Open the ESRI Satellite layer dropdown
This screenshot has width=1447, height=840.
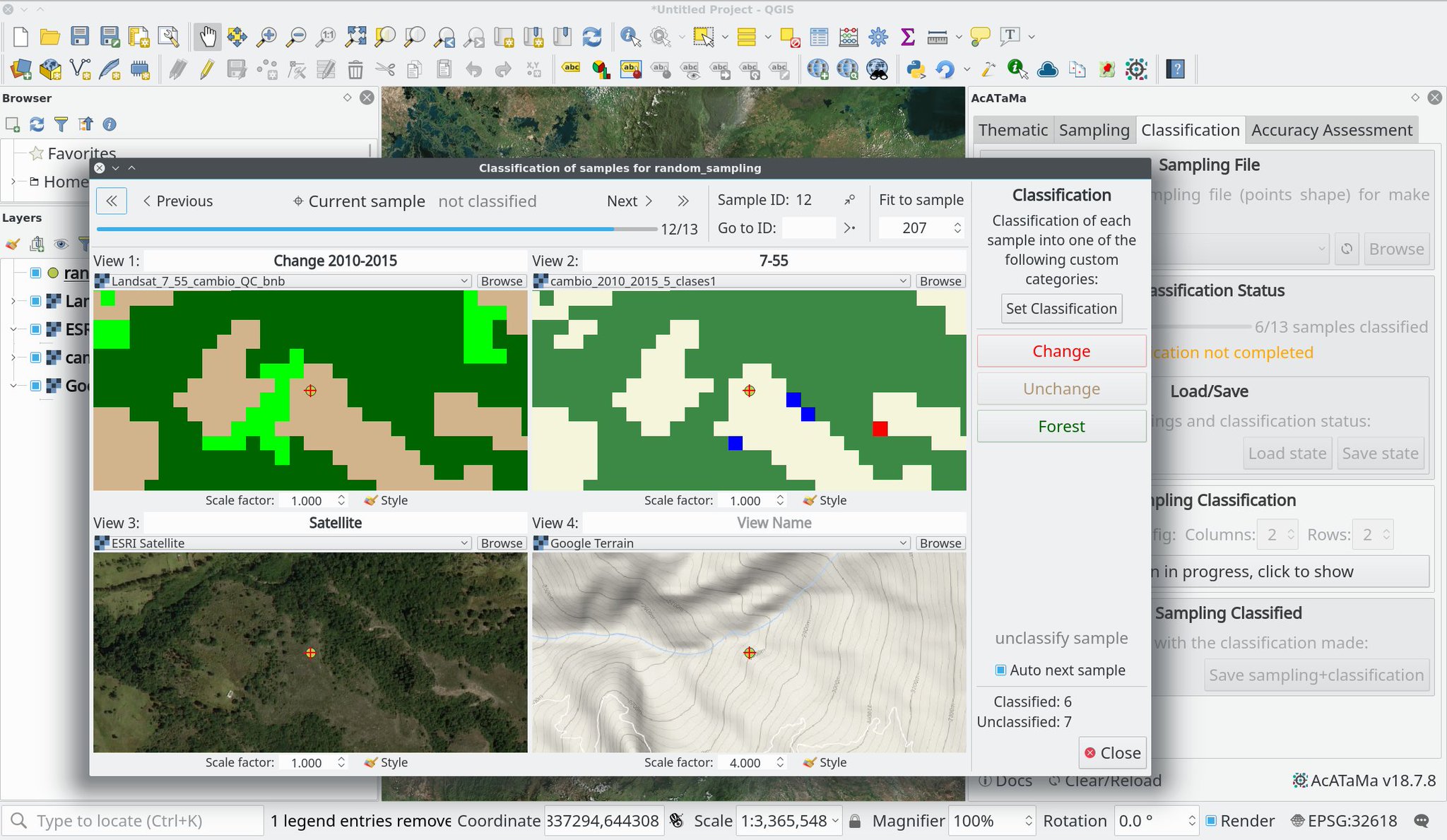282,543
